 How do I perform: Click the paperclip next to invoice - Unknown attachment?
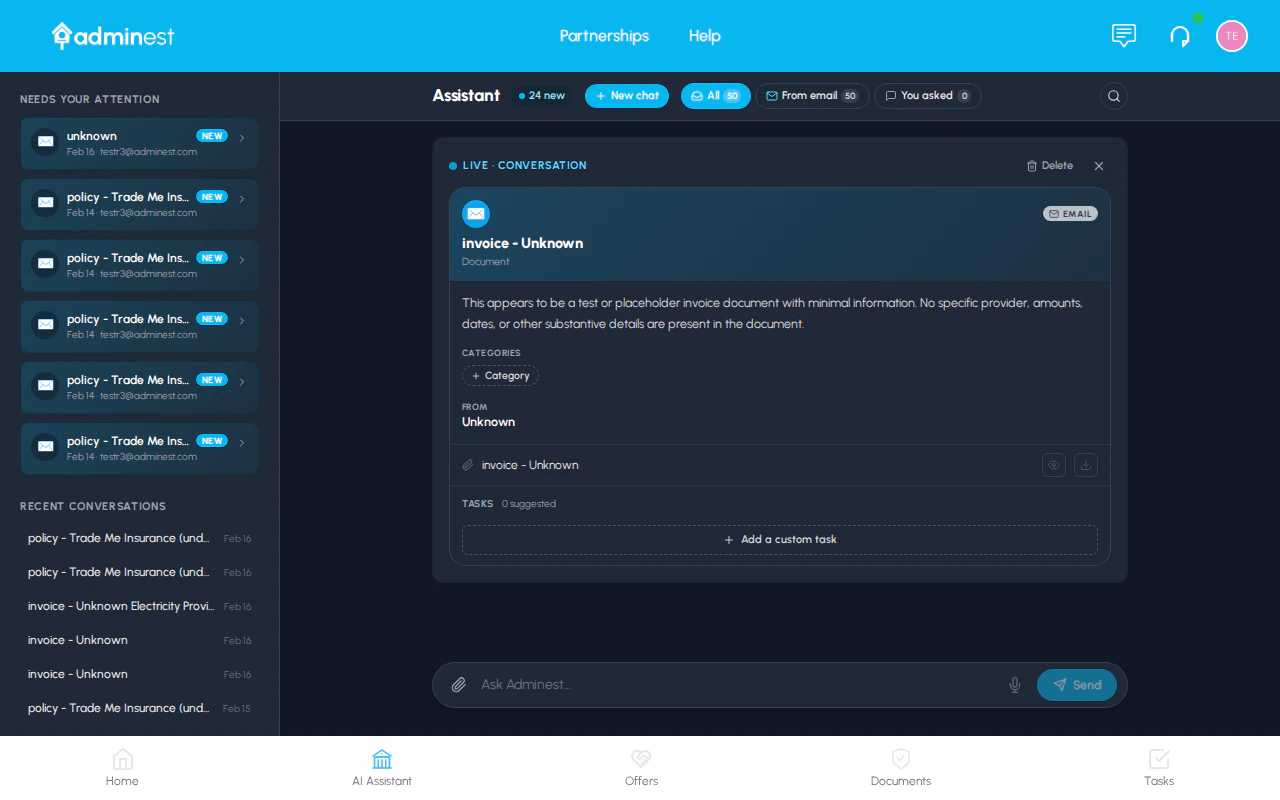tap(468, 465)
